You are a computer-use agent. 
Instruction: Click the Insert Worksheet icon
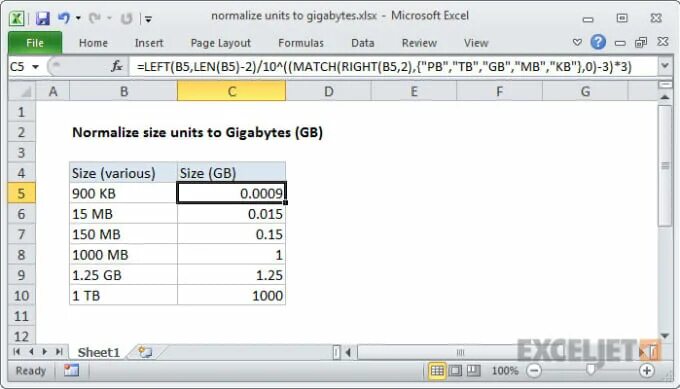pyautogui.click(x=145, y=352)
